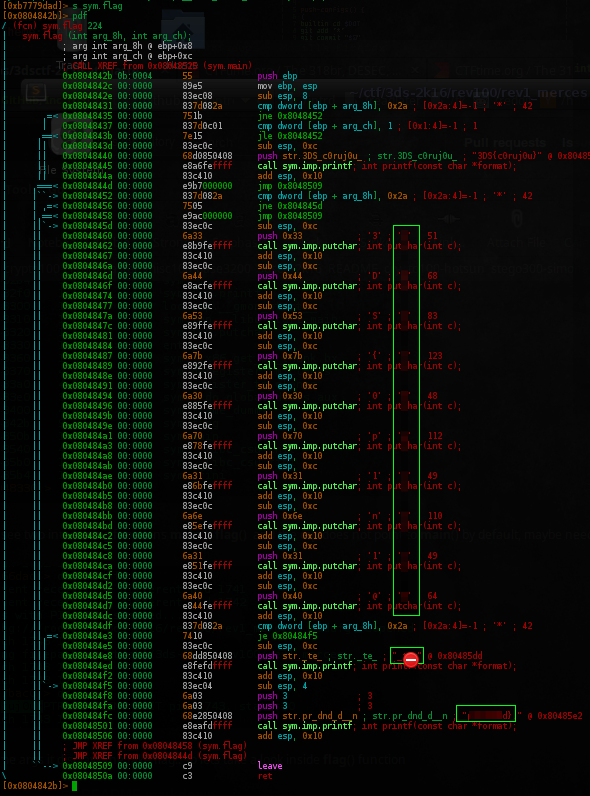Click the faint CTFtime.org tab in background
Viewport: 590px width, 796px height.
(x=513, y=71)
